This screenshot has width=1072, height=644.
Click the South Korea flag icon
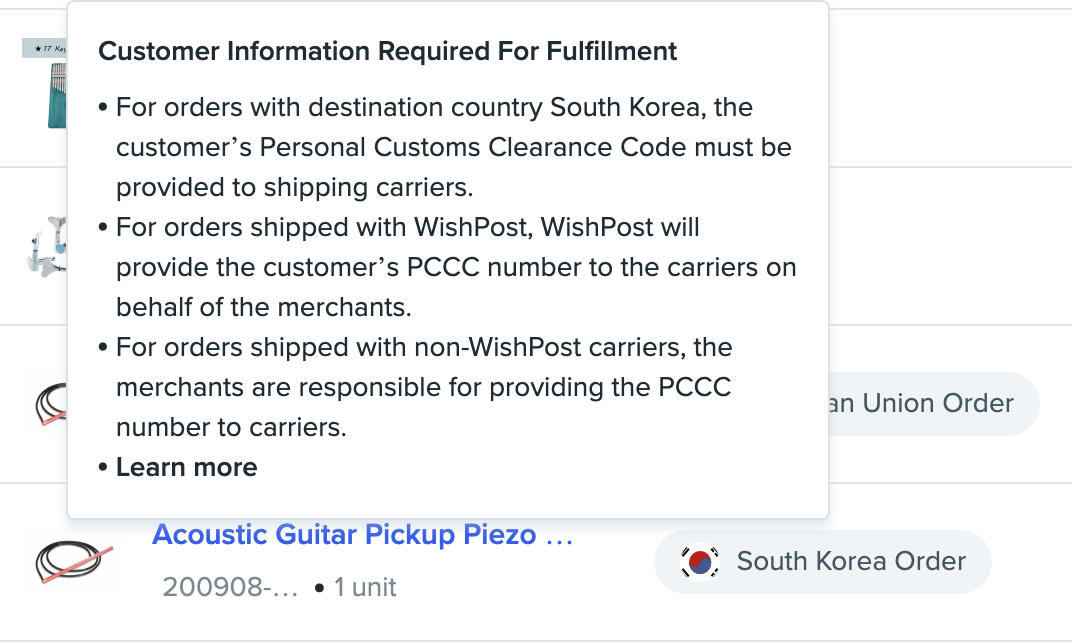click(x=699, y=562)
